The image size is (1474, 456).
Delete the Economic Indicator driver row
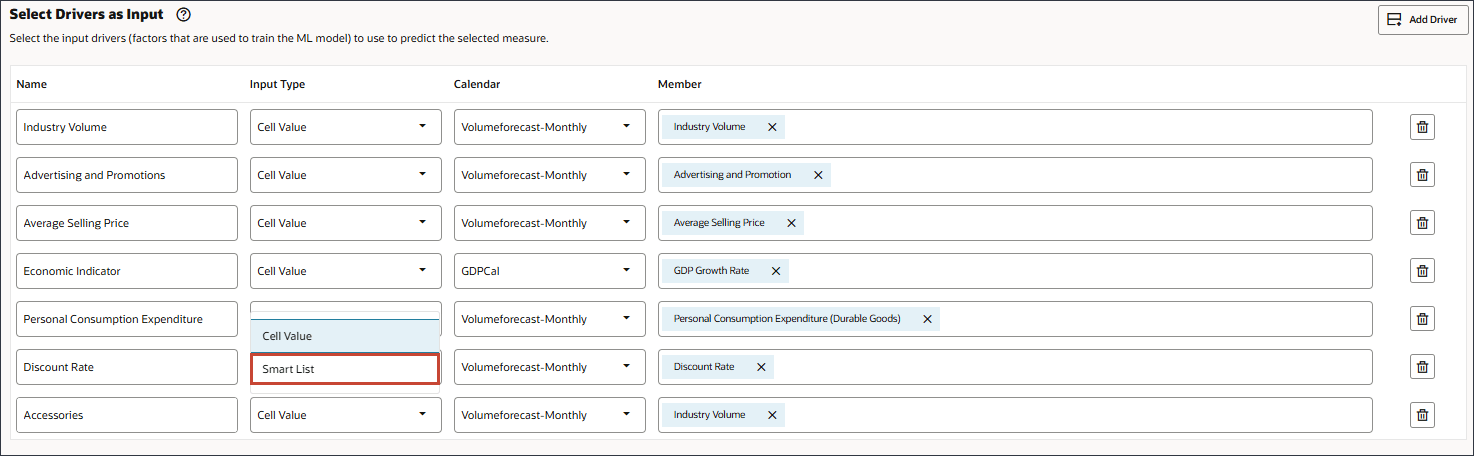coord(1422,271)
